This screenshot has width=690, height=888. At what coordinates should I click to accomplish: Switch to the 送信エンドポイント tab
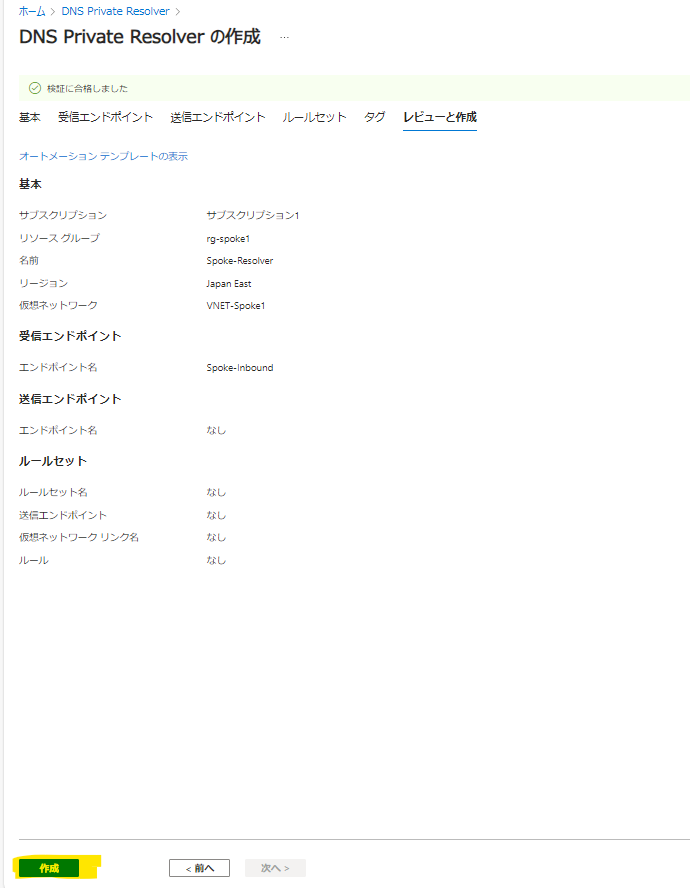click(x=218, y=117)
